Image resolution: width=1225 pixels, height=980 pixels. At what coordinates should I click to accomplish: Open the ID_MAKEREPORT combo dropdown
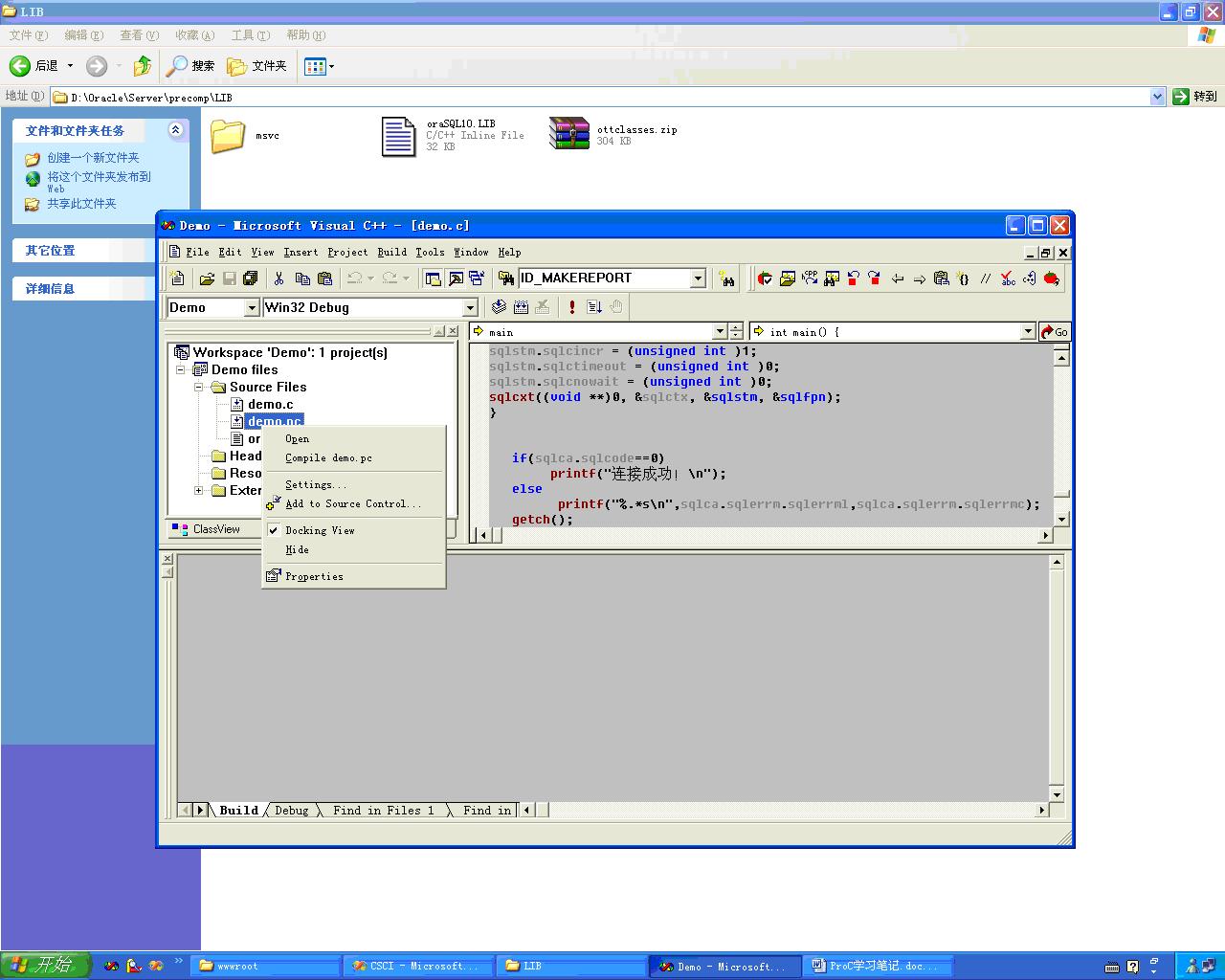(x=698, y=278)
